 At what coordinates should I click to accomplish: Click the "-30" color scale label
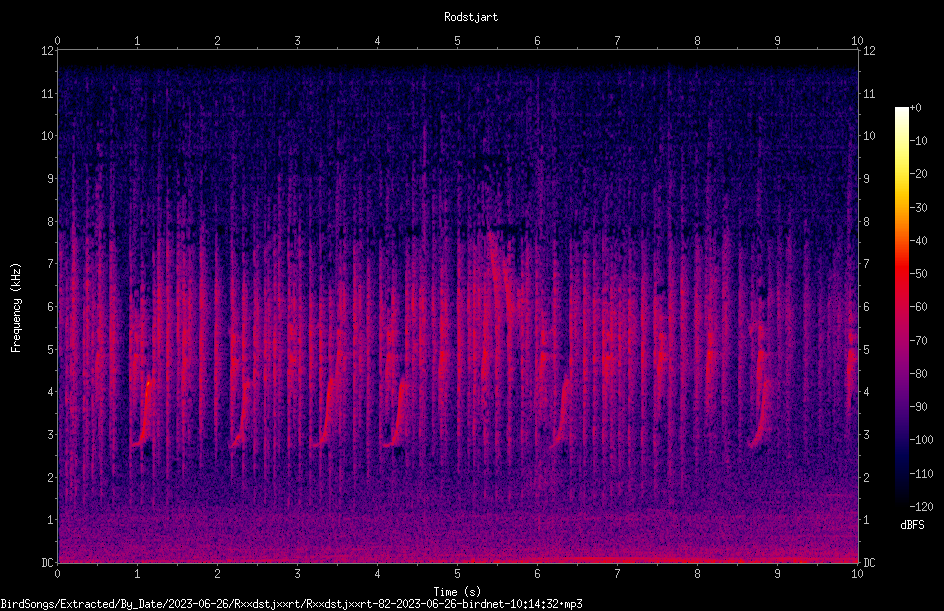[918, 208]
